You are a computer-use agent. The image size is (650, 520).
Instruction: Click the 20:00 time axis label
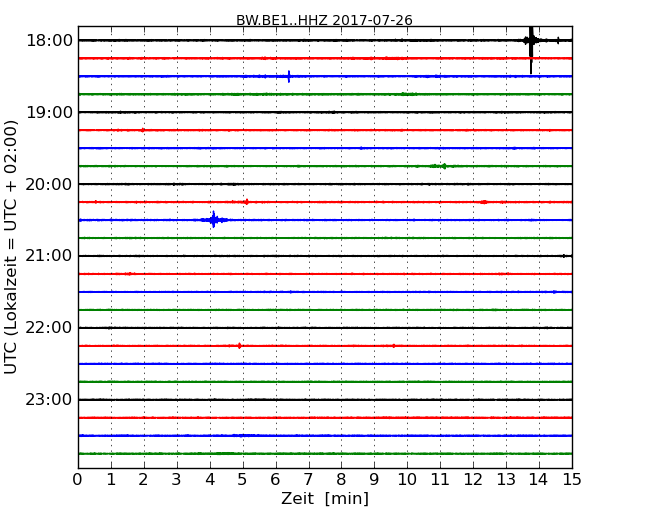coord(49,184)
